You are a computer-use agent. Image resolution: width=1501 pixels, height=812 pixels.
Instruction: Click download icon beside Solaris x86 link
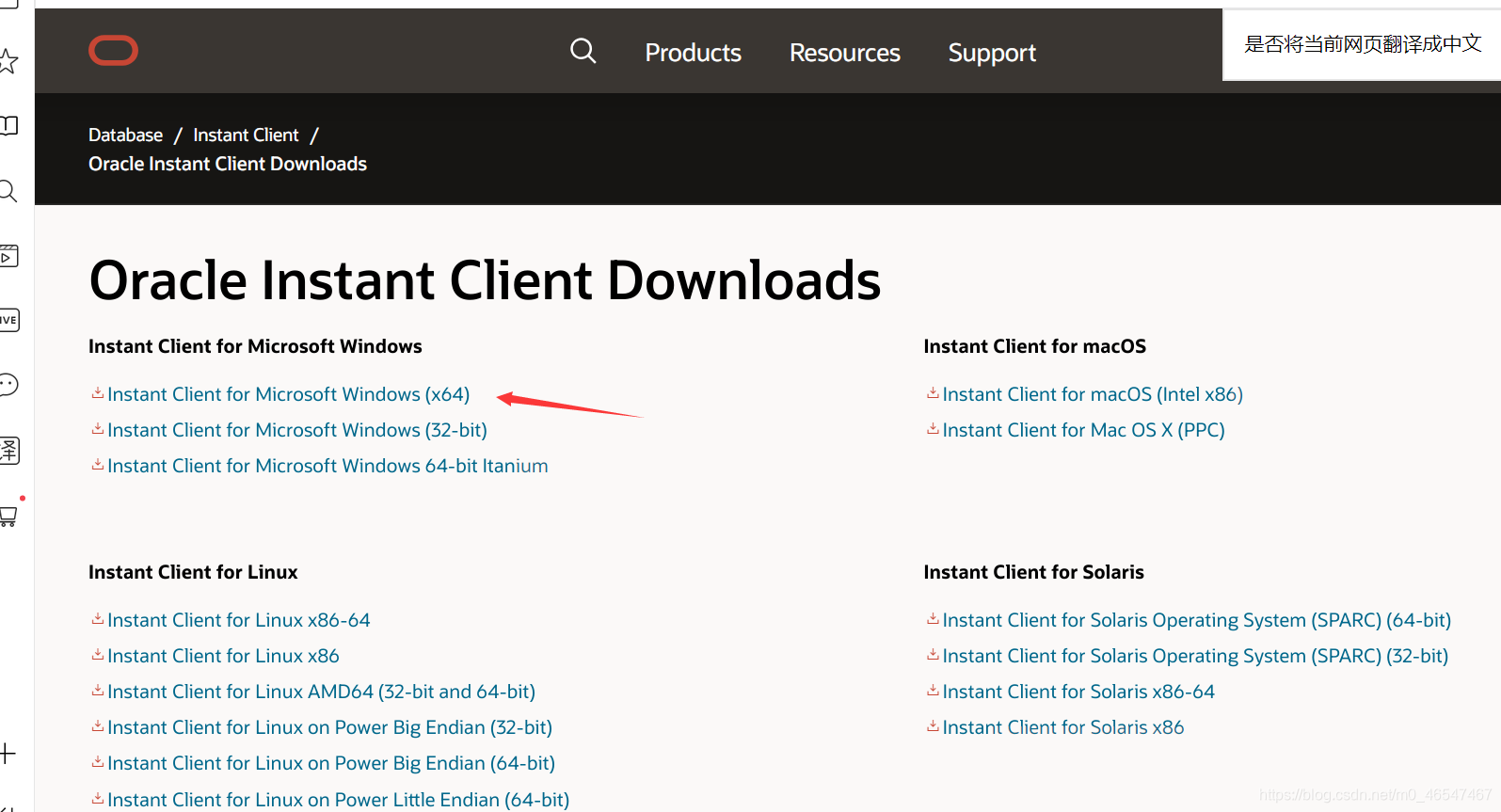[933, 726]
